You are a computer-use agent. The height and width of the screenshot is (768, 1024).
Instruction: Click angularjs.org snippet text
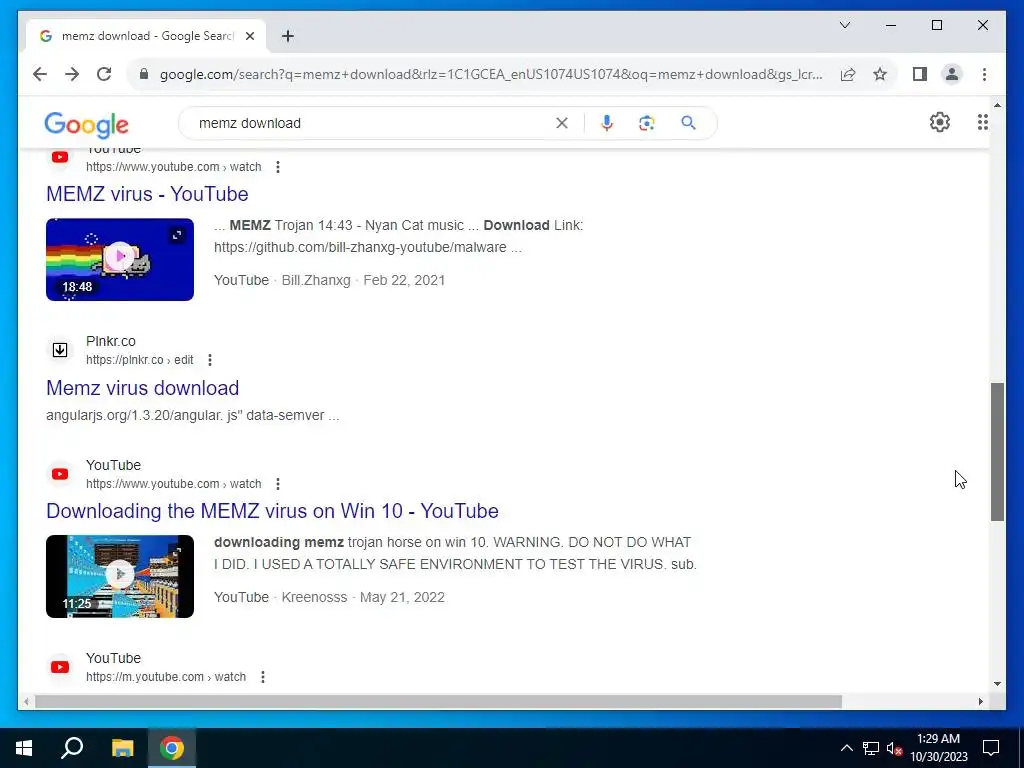coord(193,415)
